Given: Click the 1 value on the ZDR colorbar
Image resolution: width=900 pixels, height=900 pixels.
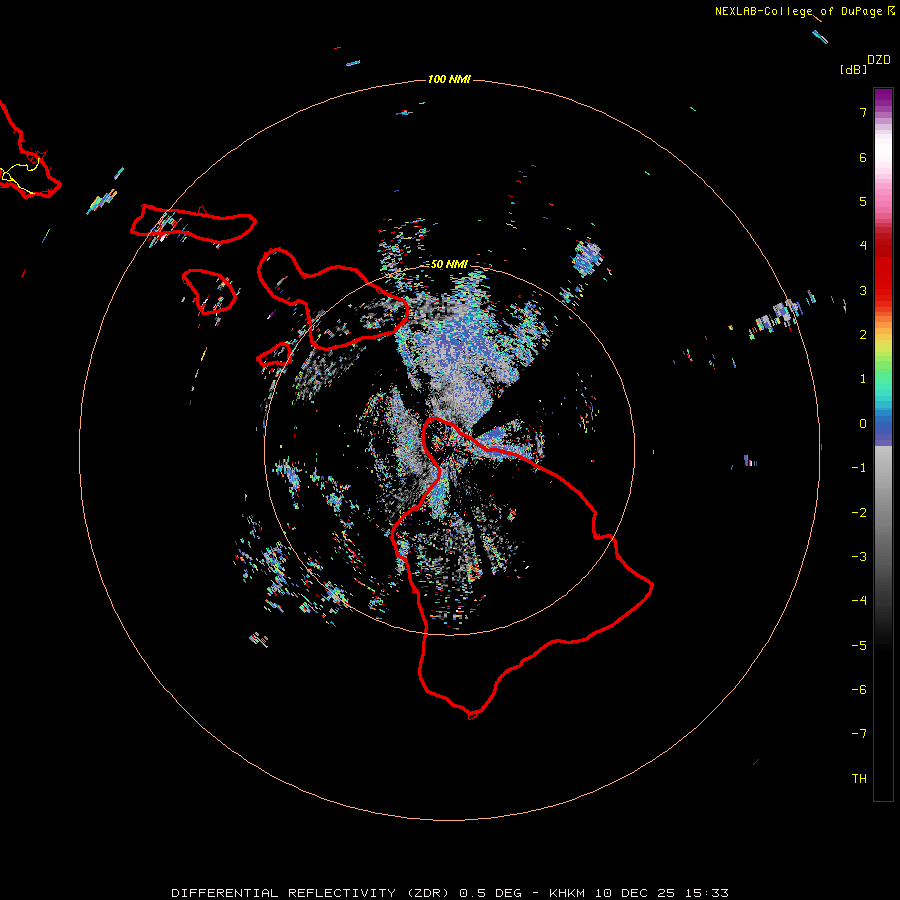Looking at the screenshot, I should click(x=863, y=379).
